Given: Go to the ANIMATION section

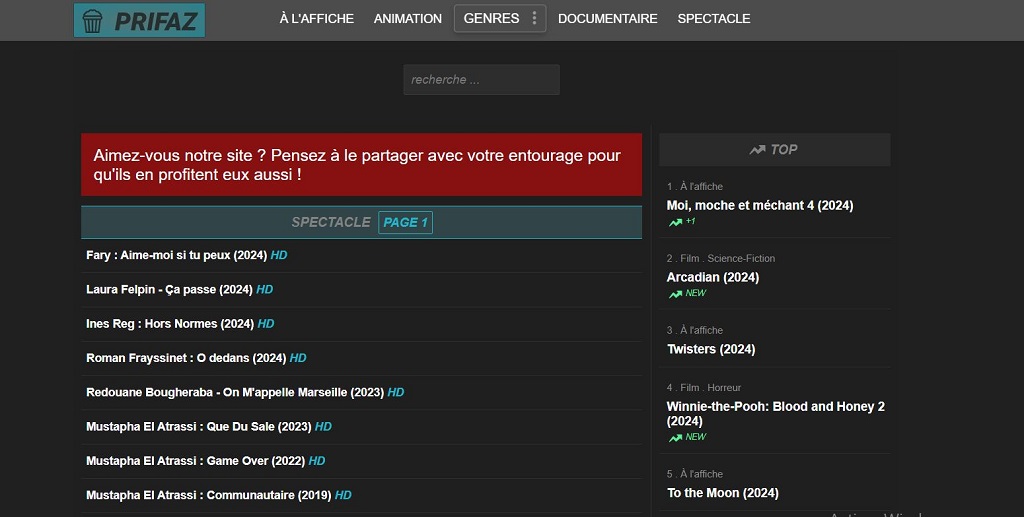Looking at the screenshot, I should tap(407, 18).
